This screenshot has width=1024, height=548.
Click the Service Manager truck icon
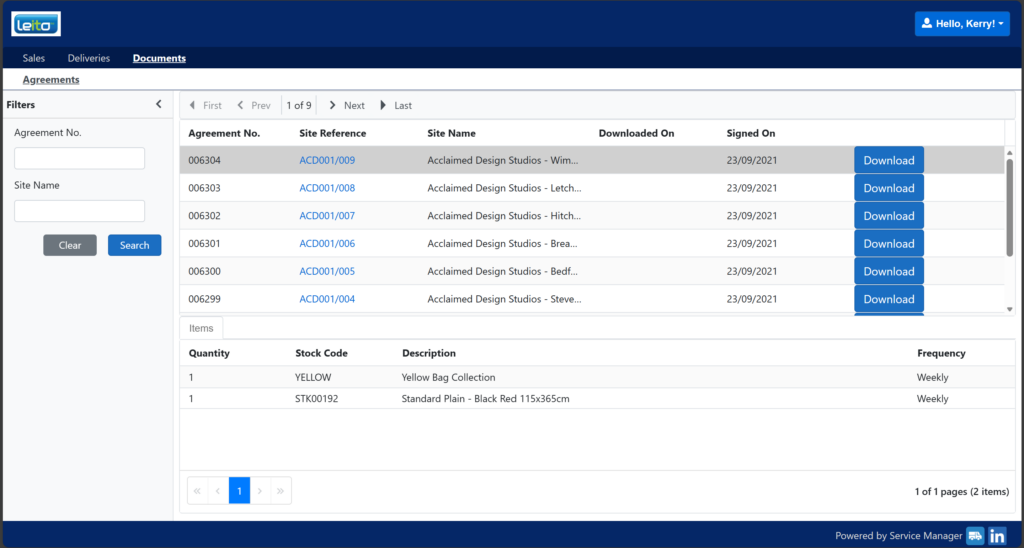975,536
